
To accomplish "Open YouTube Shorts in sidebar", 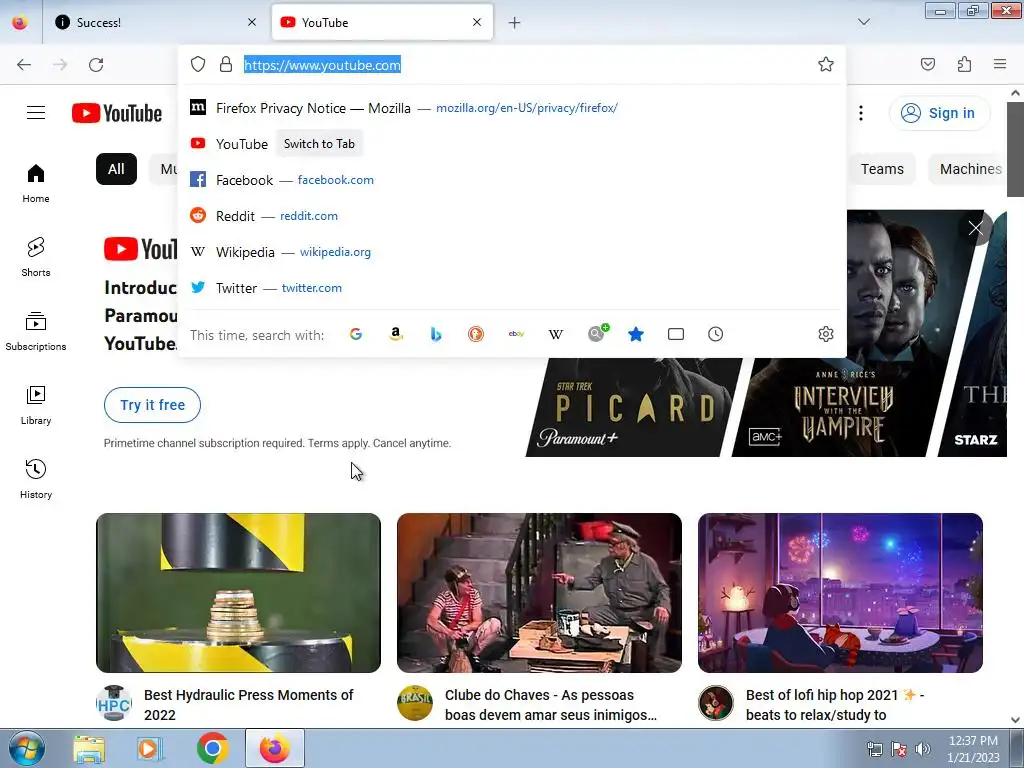I will tap(36, 257).
